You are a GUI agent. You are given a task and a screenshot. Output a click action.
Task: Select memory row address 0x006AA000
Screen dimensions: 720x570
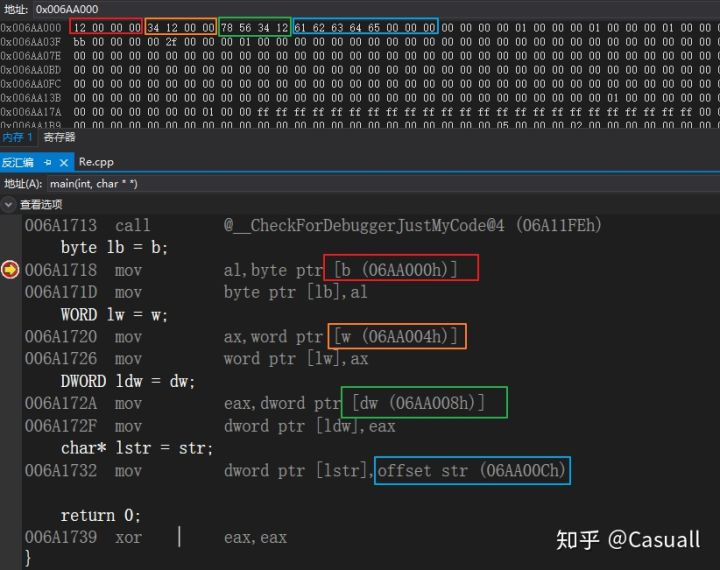point(30,28)
